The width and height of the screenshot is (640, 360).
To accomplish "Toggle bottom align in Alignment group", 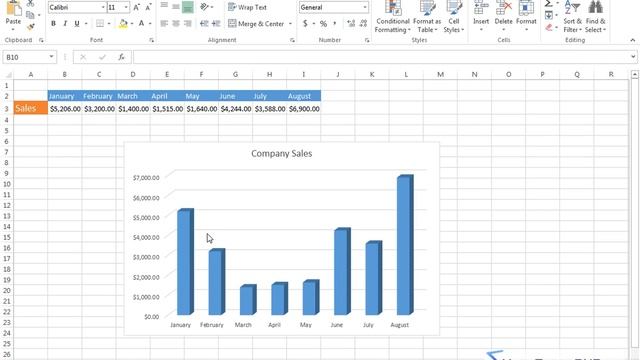I will 188,7.
